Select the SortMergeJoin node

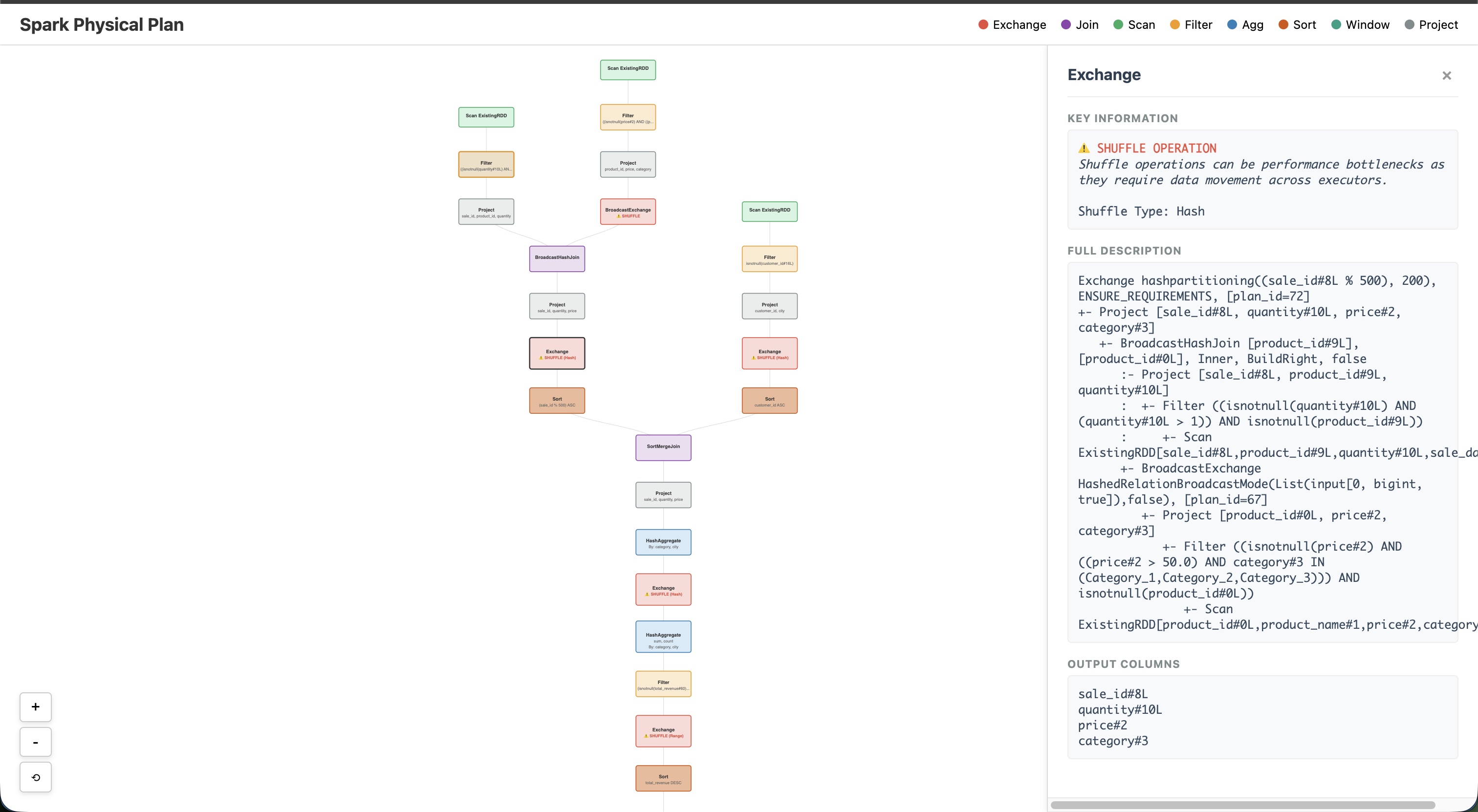[x=663, y=448]
